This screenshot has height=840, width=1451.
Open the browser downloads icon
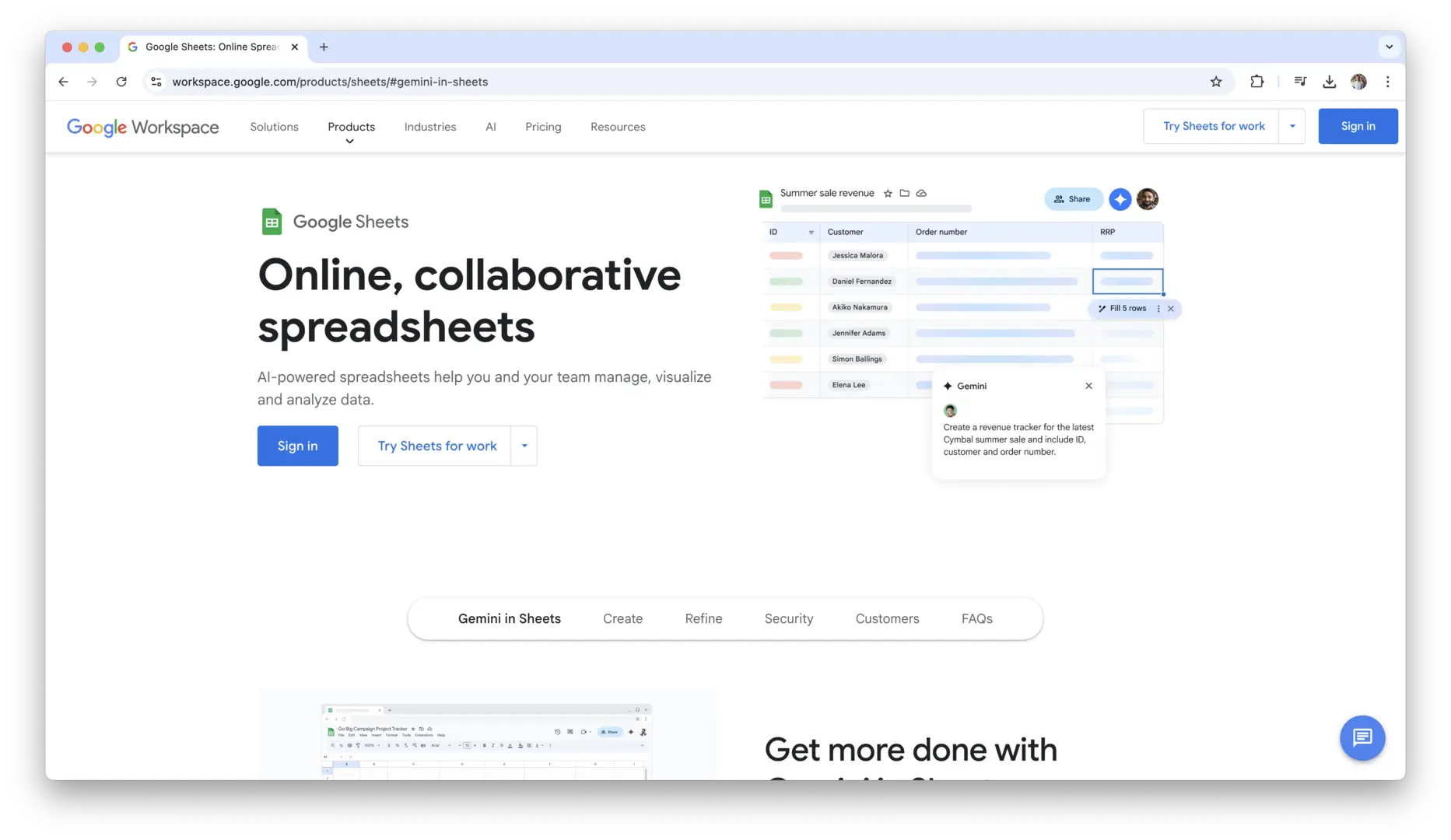point(1329,82)
